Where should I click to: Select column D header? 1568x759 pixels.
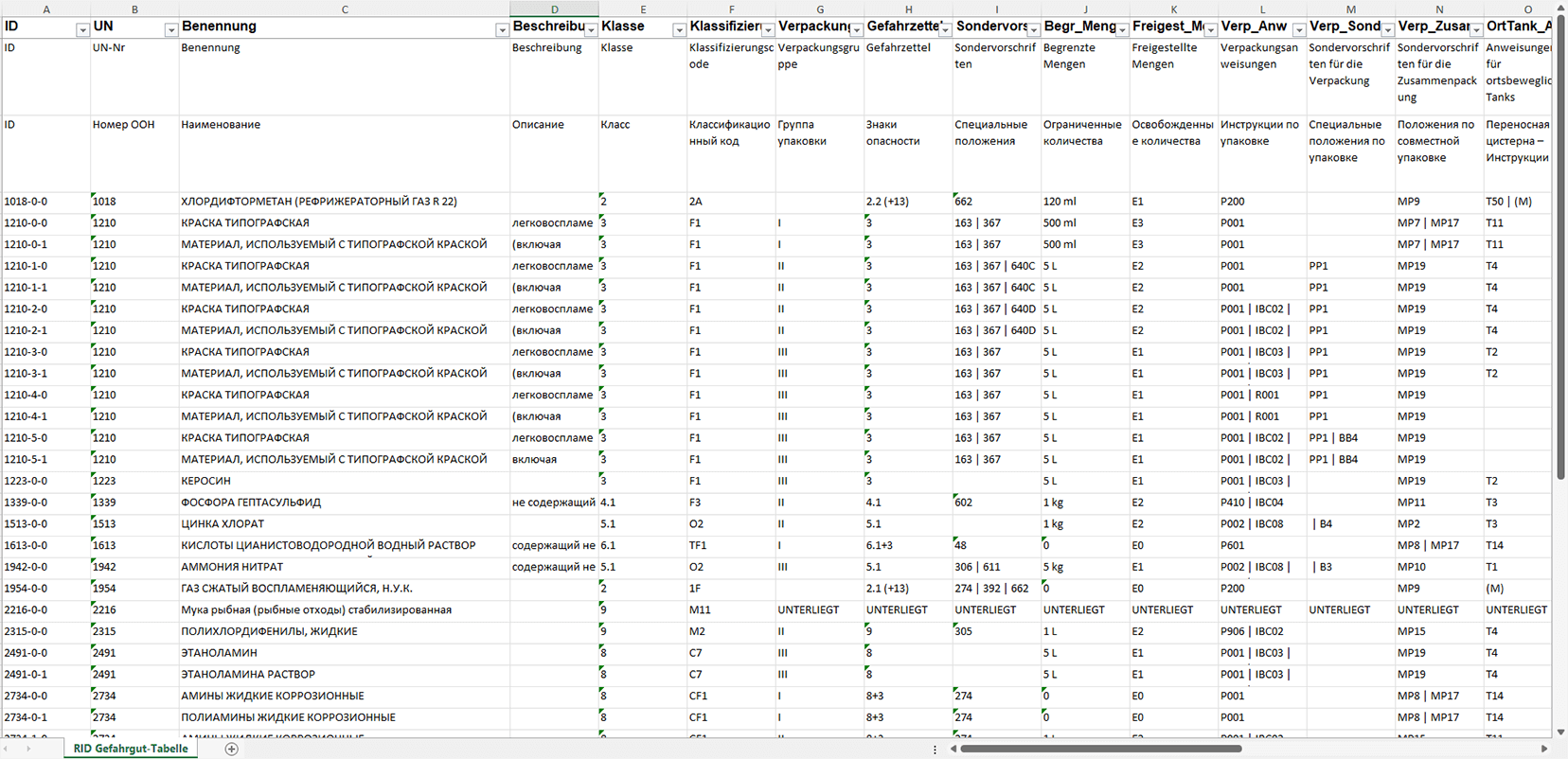554,9
